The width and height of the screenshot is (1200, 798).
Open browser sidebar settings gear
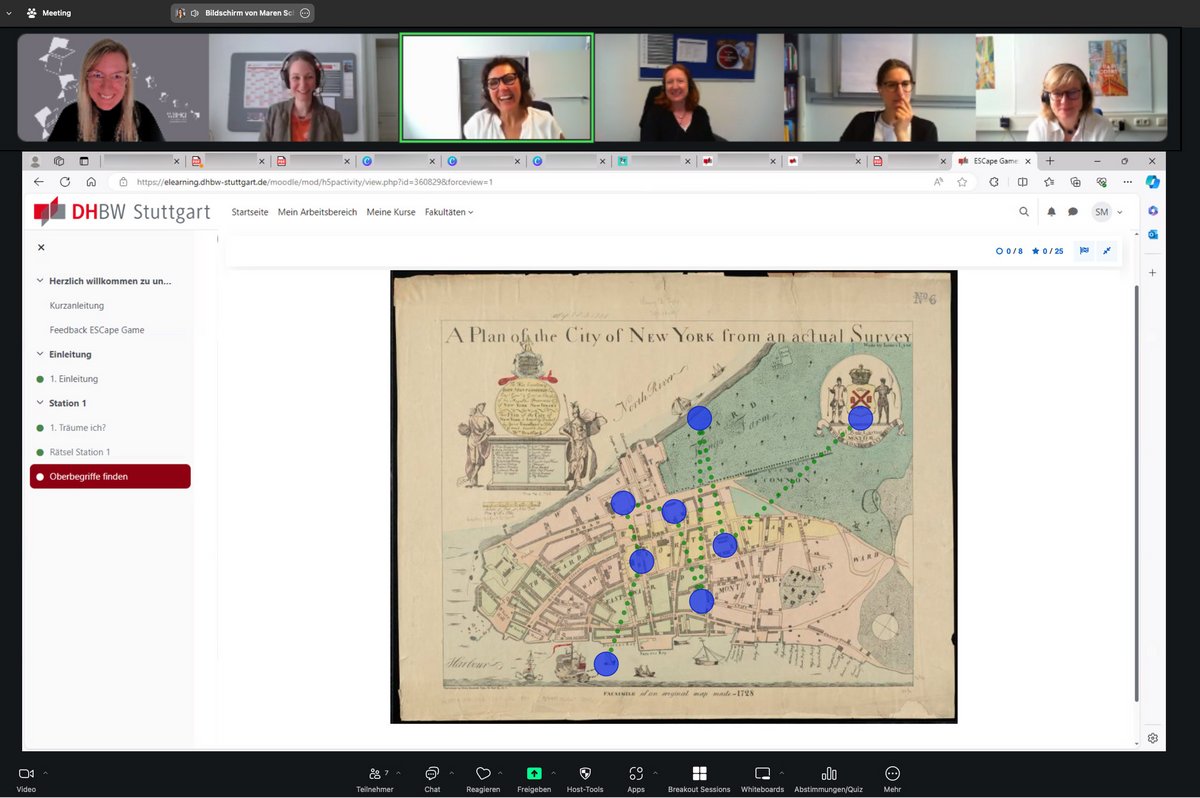coord(1153,738)
